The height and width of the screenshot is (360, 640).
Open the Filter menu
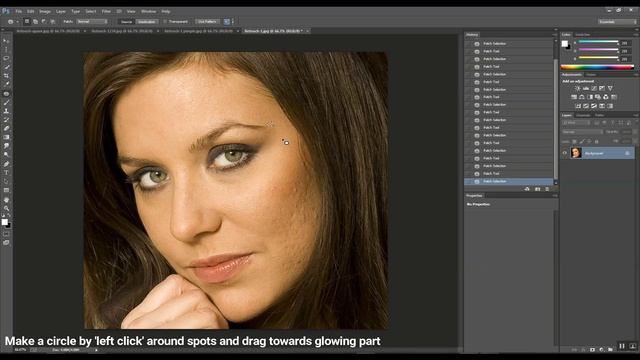tap(106, 11)
